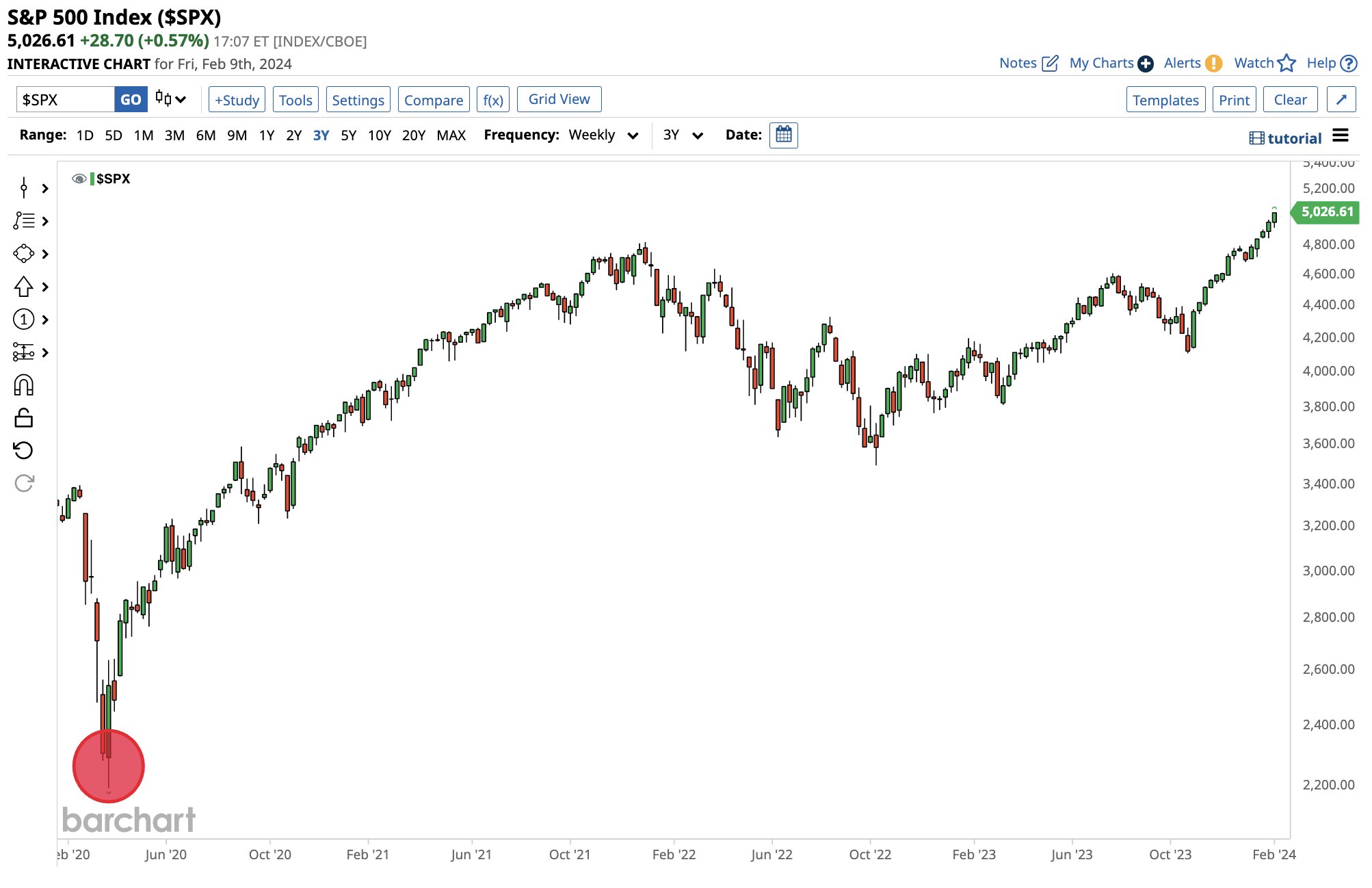Click the Watch star icon

coord(1287,64)
